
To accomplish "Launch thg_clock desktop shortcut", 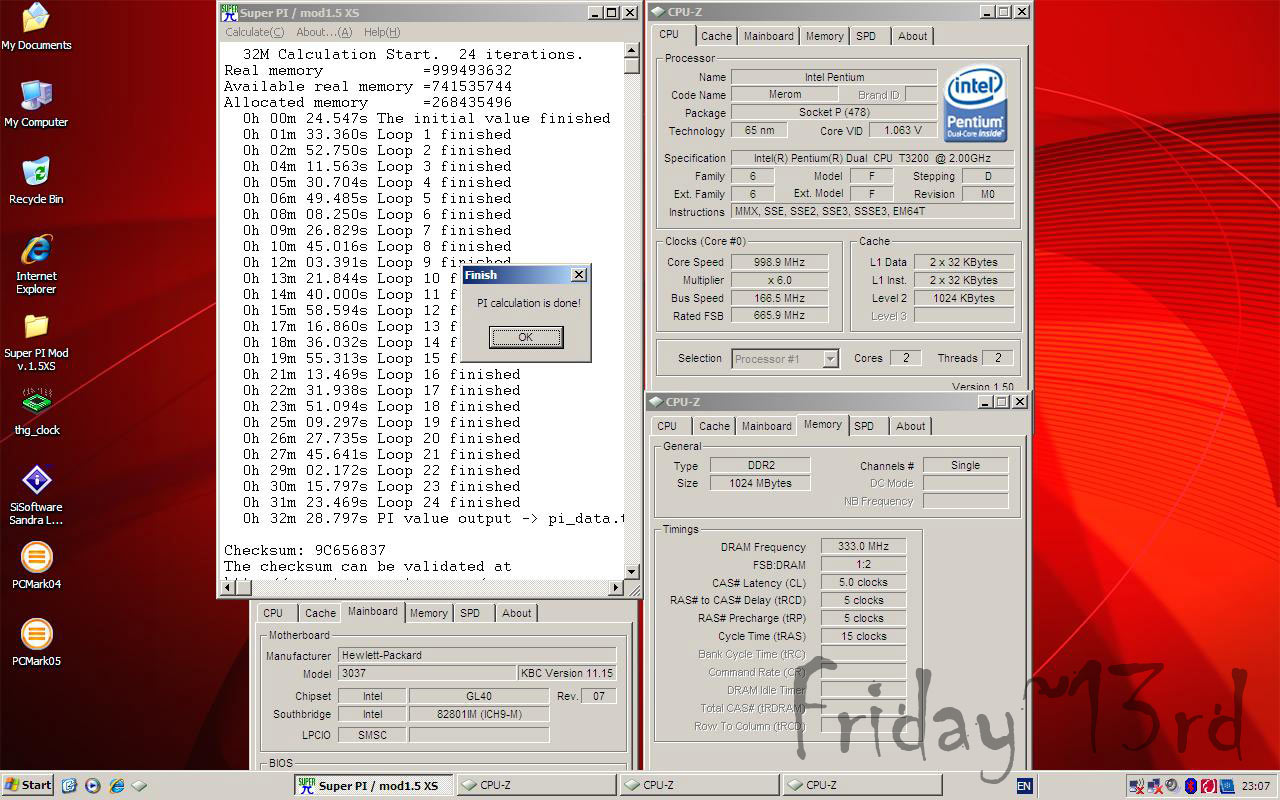I will point(37,412).
